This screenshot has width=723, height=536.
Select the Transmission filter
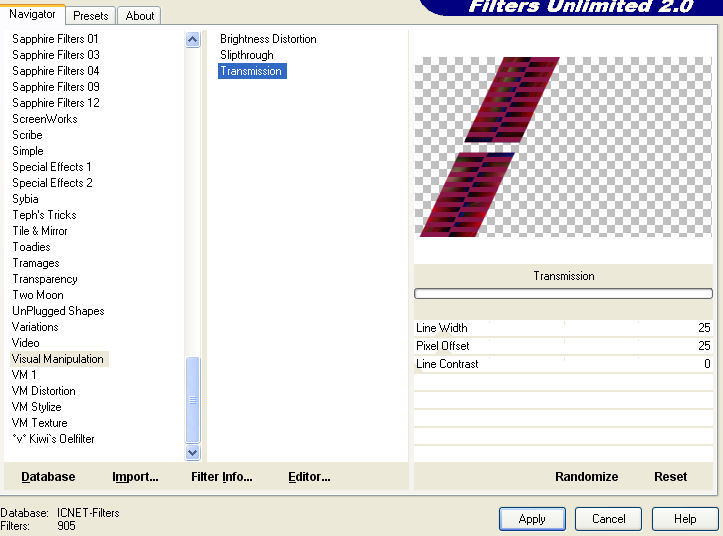(252, 71)
